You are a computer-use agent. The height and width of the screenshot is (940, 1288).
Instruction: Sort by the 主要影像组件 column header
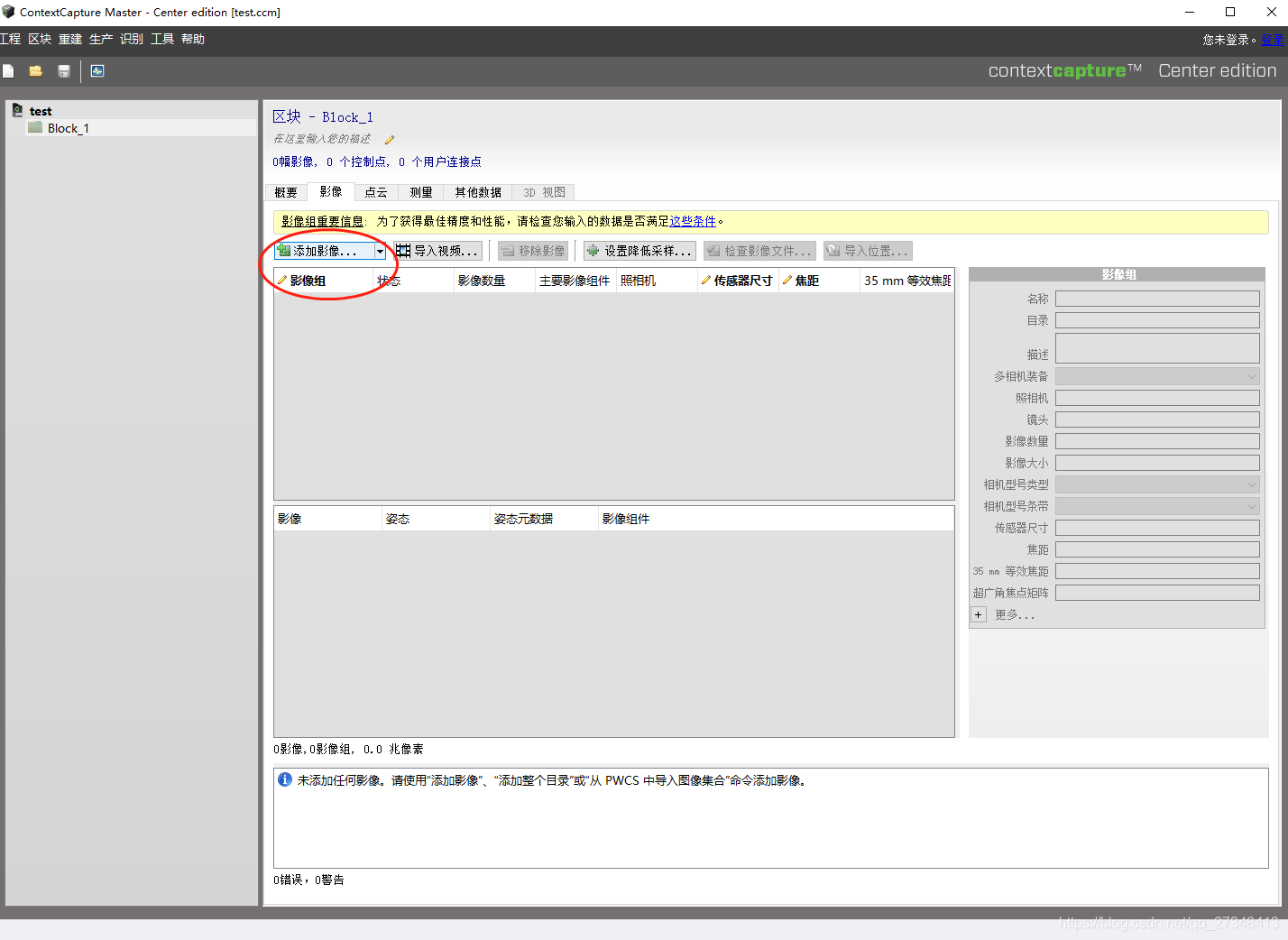(575, 281)
